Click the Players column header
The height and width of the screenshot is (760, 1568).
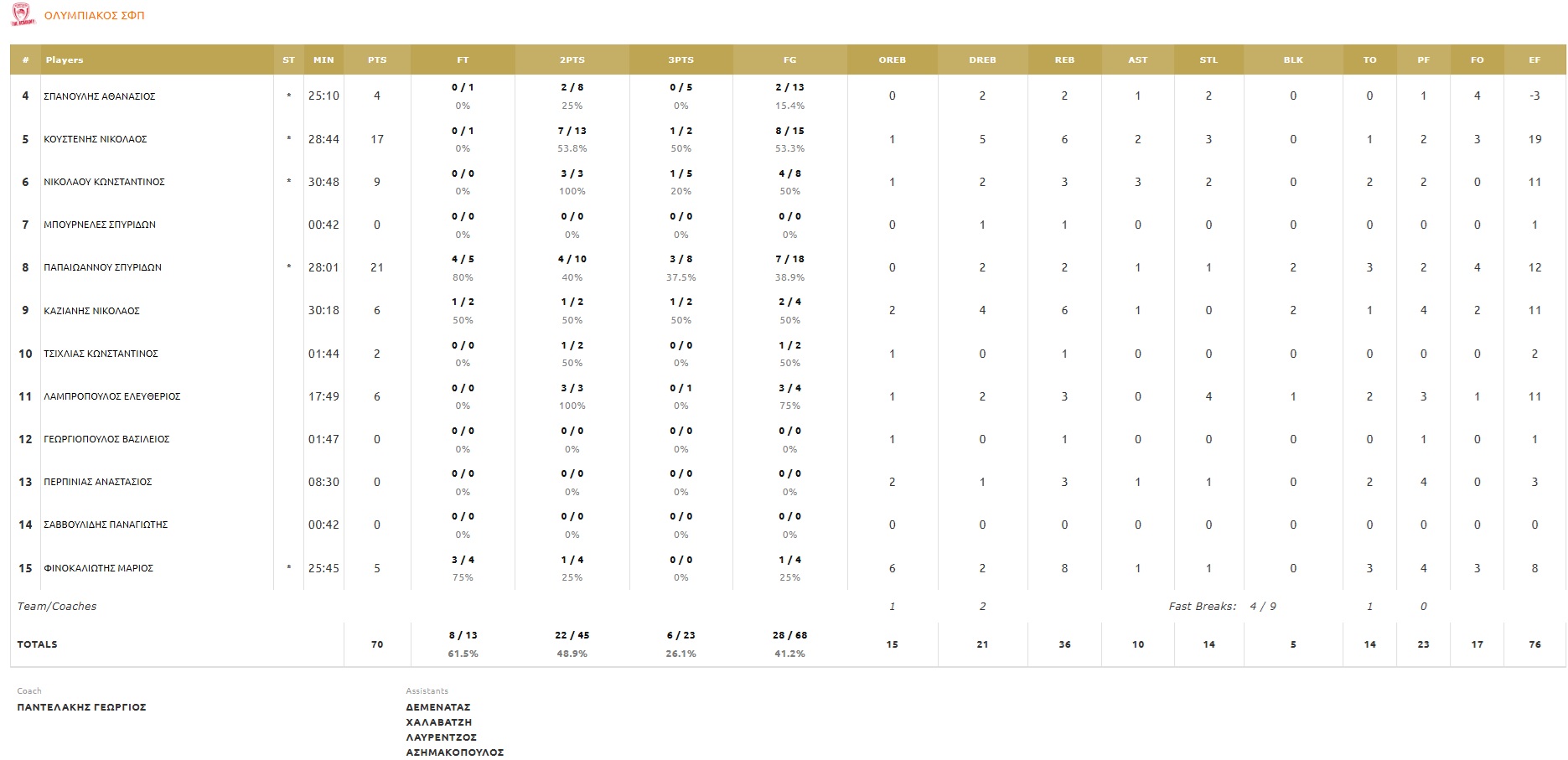point(65,60)
